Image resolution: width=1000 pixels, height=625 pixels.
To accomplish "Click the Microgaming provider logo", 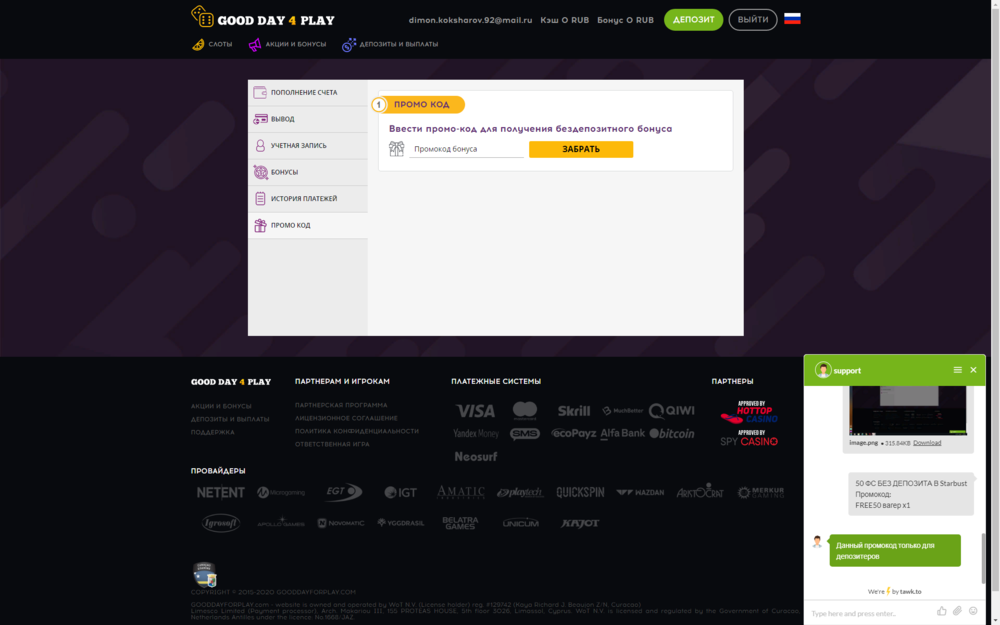I will click(281, 492).
